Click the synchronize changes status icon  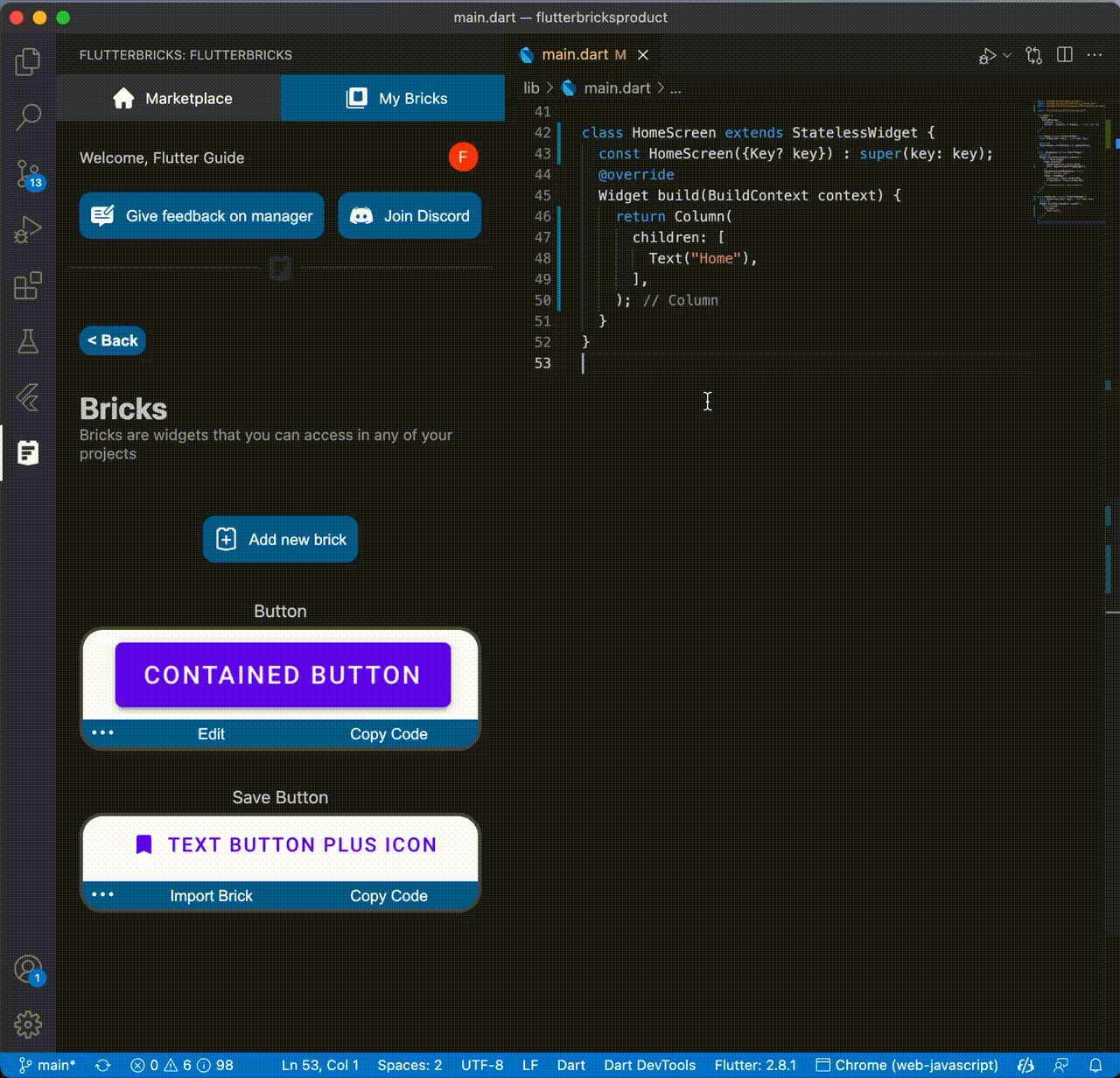(x=102, y=1065)
